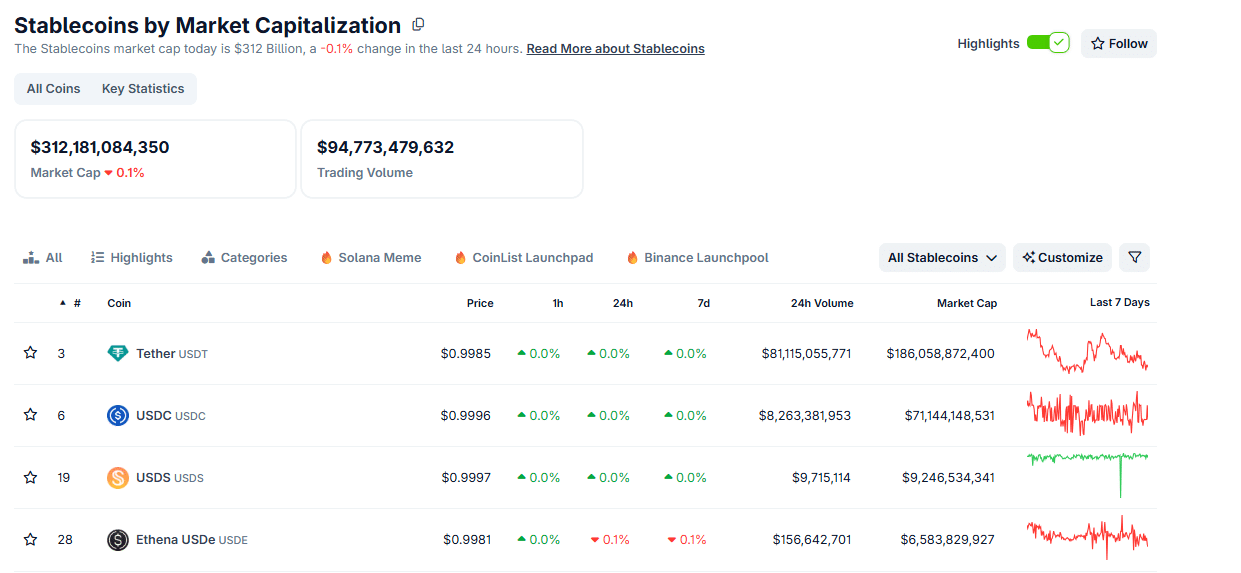Sort coins by Market Cap header
1241x573 pixels.
(966, 303)
